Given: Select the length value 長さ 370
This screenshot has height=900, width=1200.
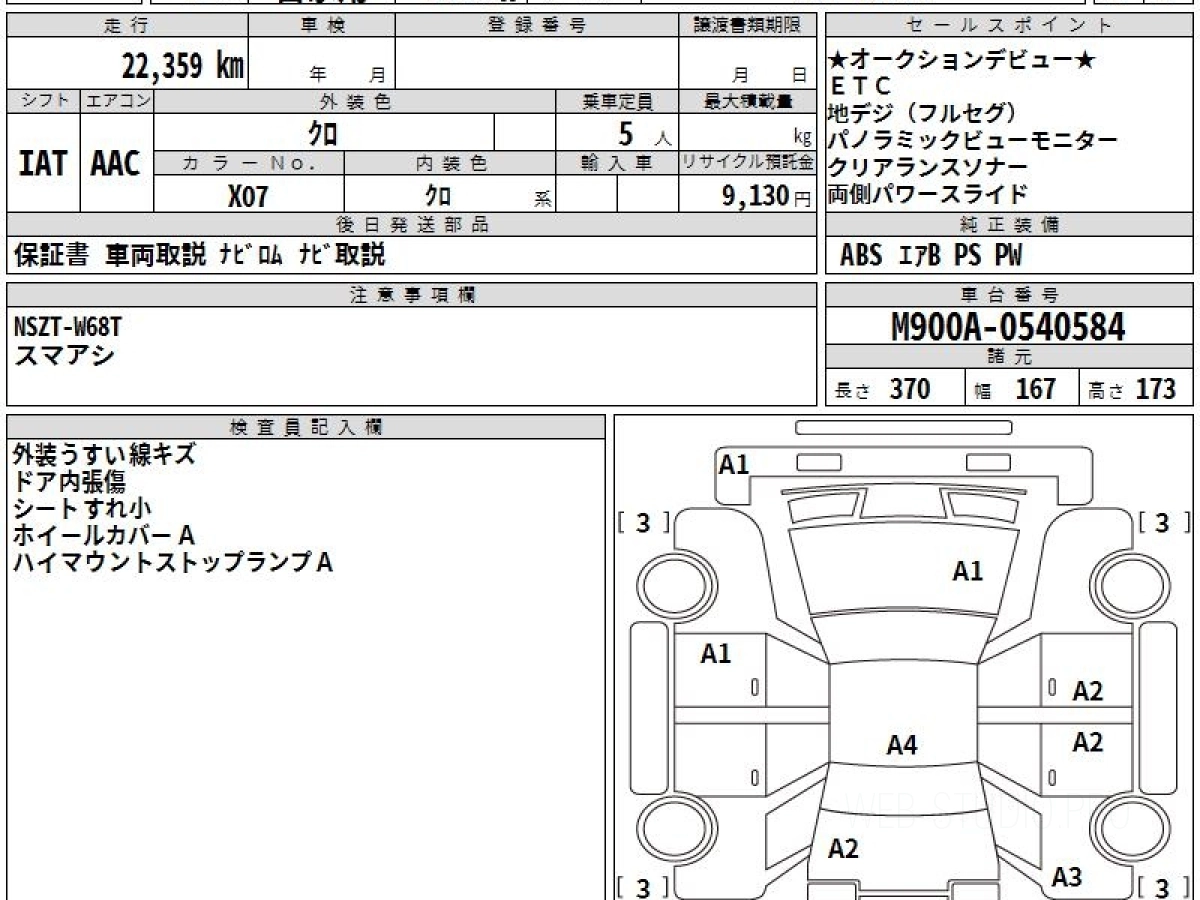Looking at the screenshot, I should click(x=883, y=389).
